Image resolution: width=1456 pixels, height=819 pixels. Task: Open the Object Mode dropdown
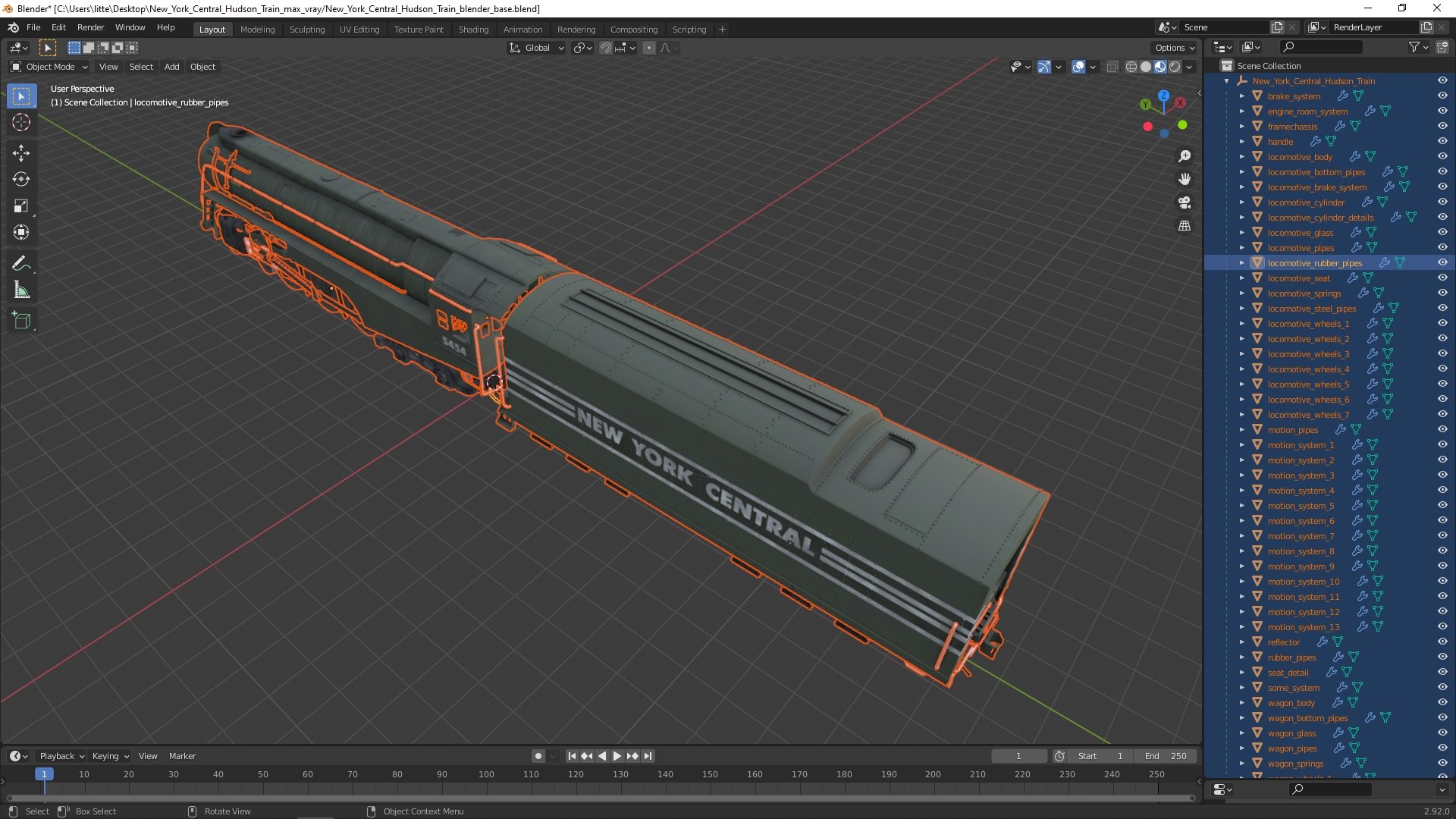click(x=49, y=67)
